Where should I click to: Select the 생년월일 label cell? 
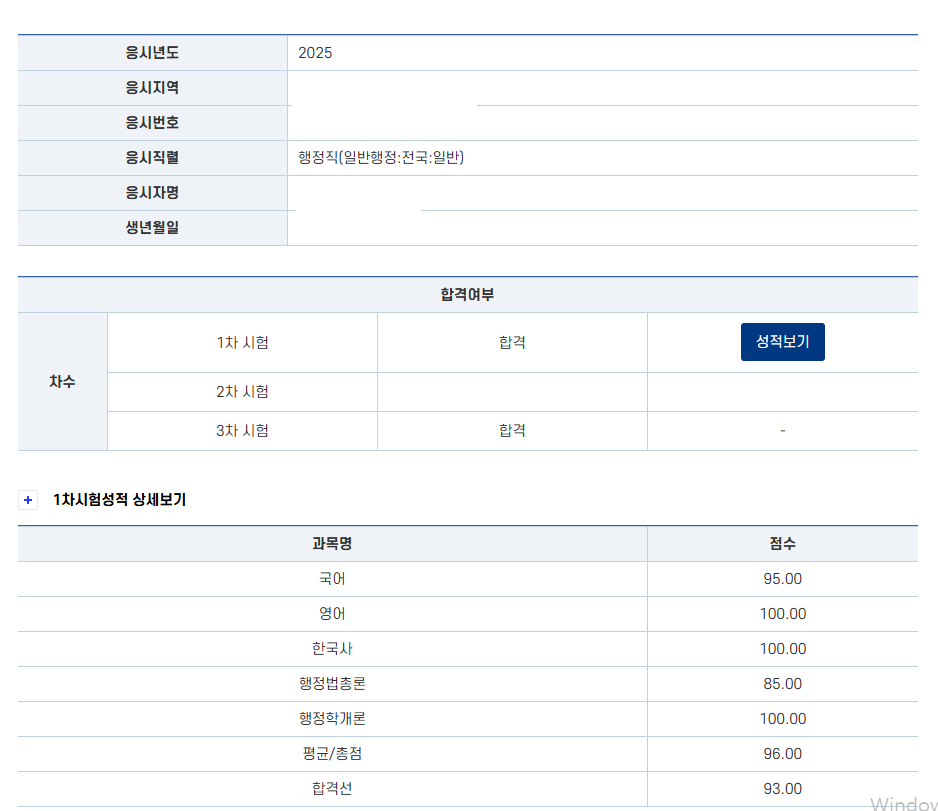pos(153,228)
